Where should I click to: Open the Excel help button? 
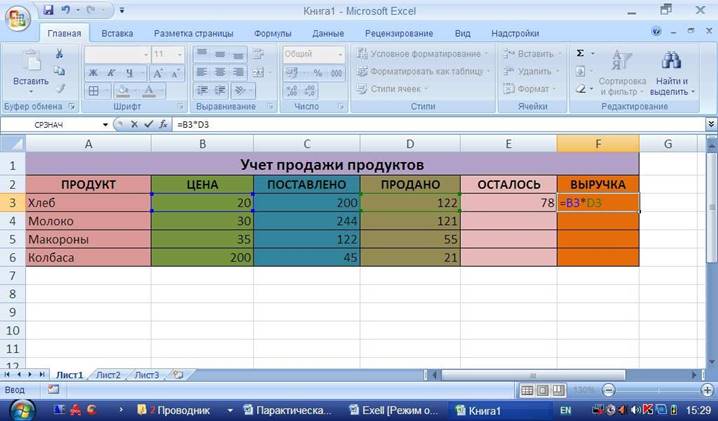pyautogui.click(x=656, y=32)
